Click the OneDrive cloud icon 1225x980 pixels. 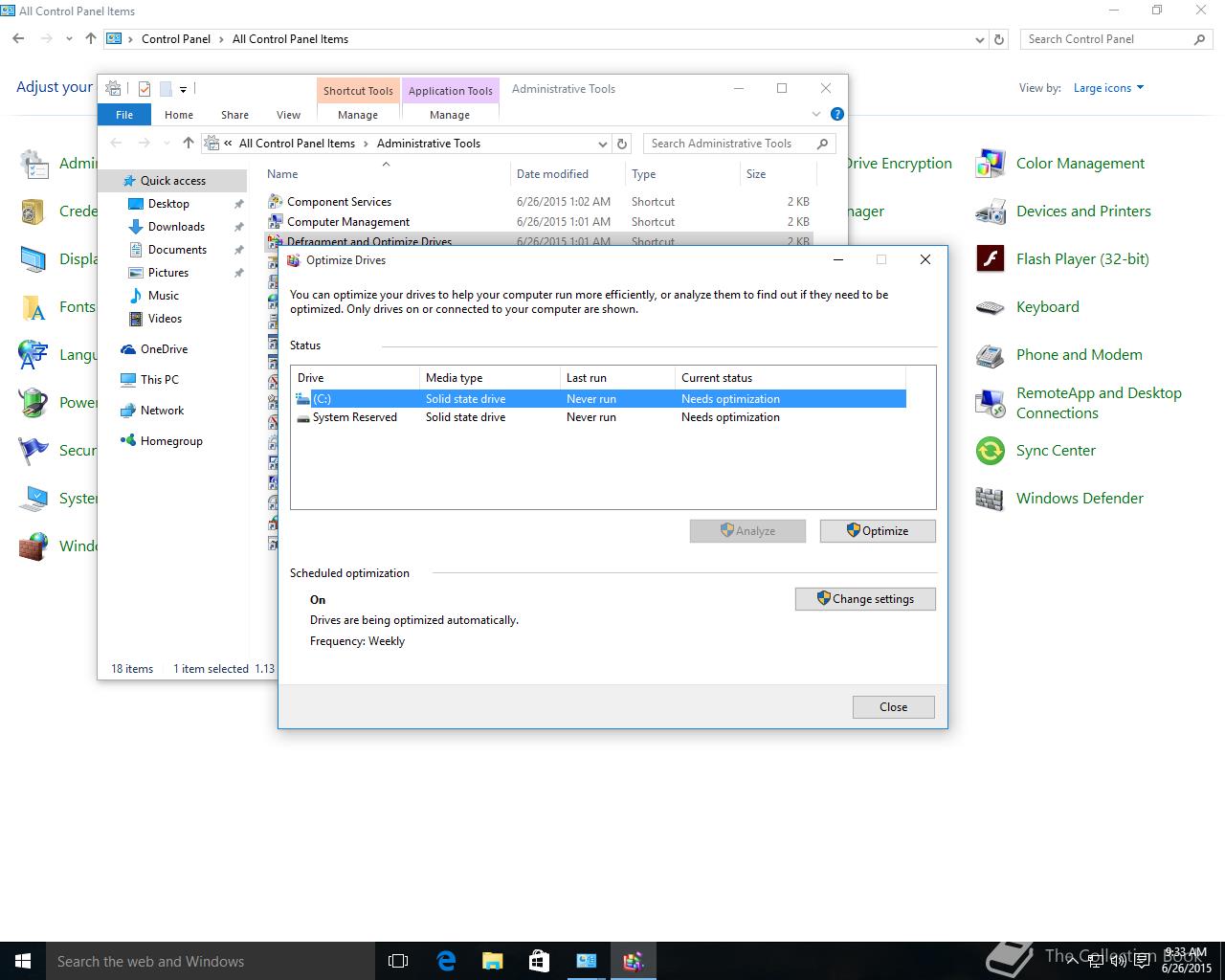point(128,349)
